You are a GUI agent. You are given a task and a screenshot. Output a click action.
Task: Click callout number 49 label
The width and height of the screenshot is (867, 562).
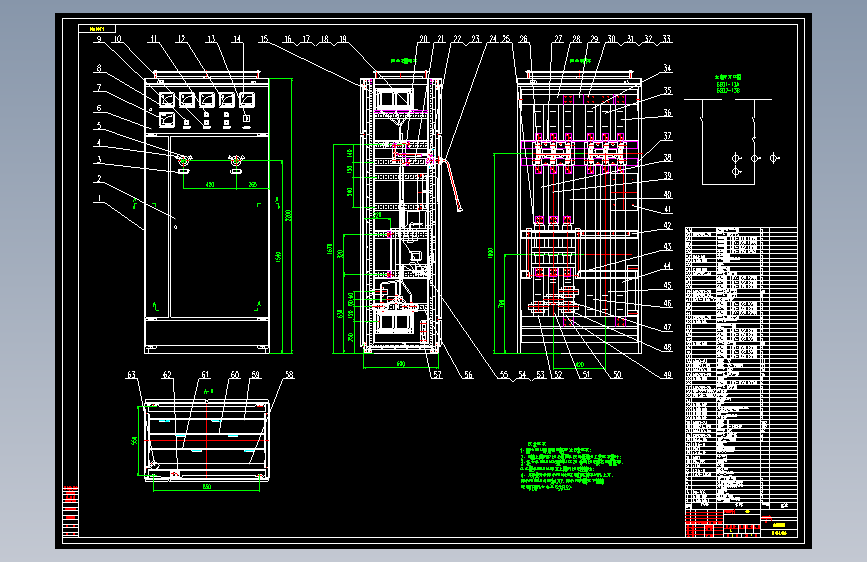(x=667, y=374)
